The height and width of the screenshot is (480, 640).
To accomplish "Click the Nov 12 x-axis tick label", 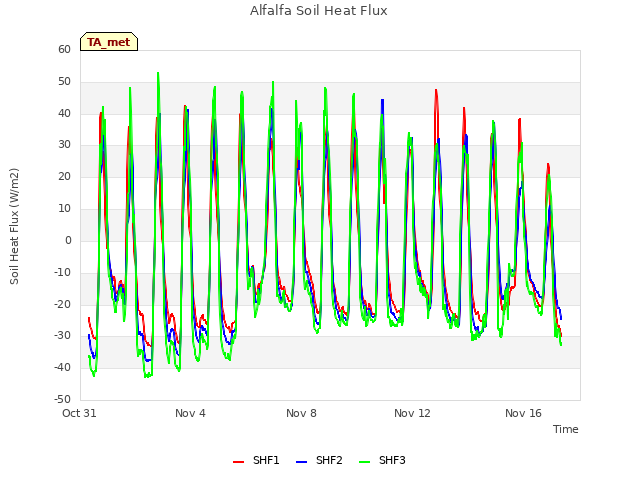I will click(412, 413).
